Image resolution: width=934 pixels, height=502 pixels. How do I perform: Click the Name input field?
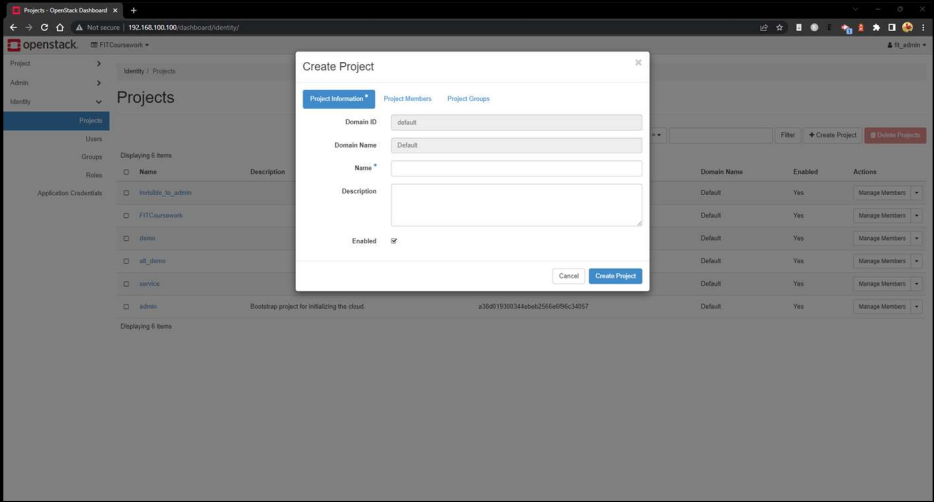click(516, 168)
